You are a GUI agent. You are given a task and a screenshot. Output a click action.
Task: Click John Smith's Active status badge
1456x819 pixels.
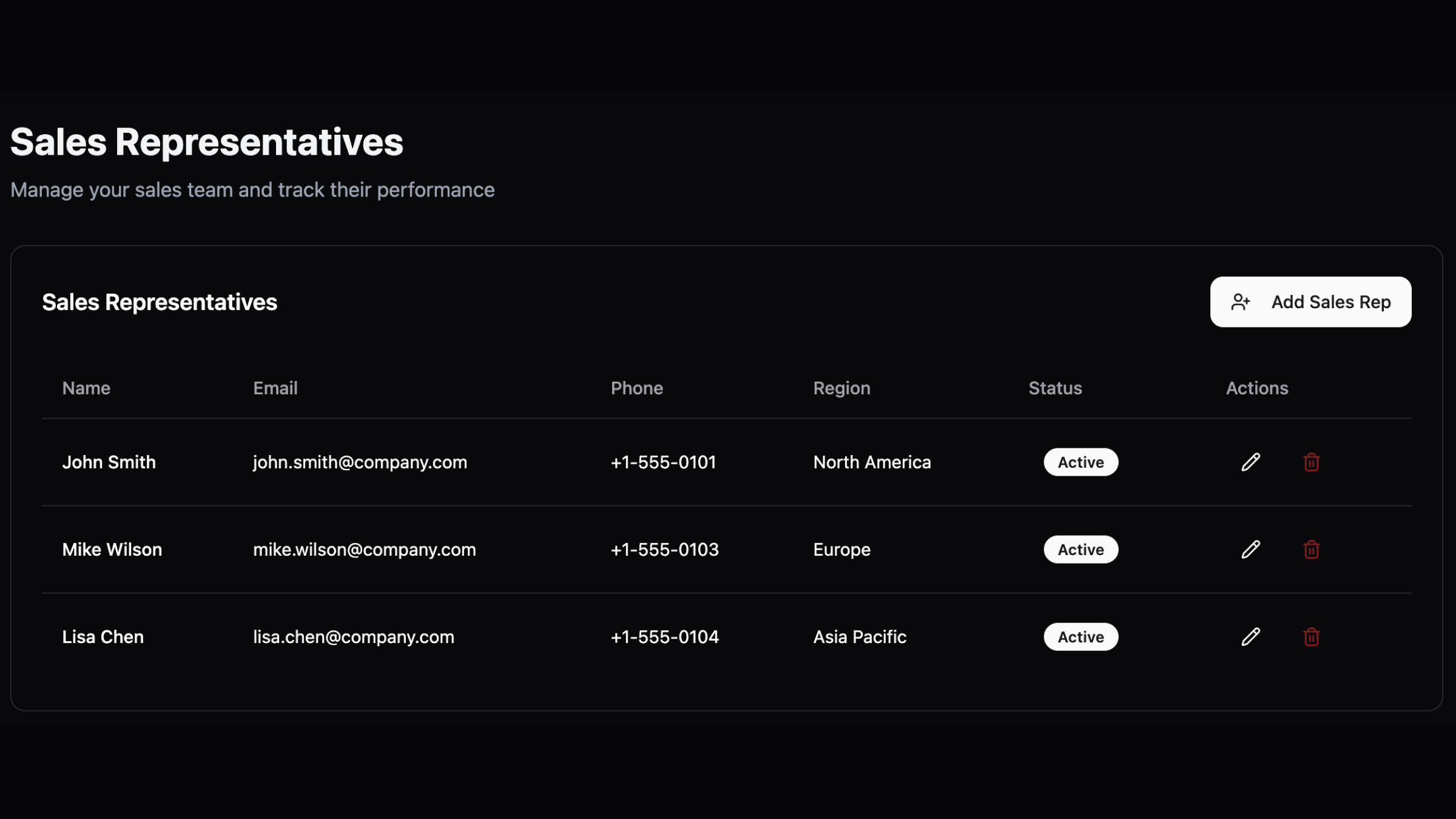click(x=1080, y=462)
